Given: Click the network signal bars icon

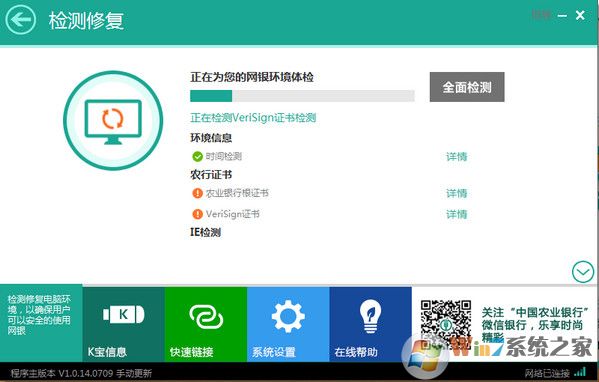Looking at the screenshot, I should pyautogui.click(x=580, y=372).
